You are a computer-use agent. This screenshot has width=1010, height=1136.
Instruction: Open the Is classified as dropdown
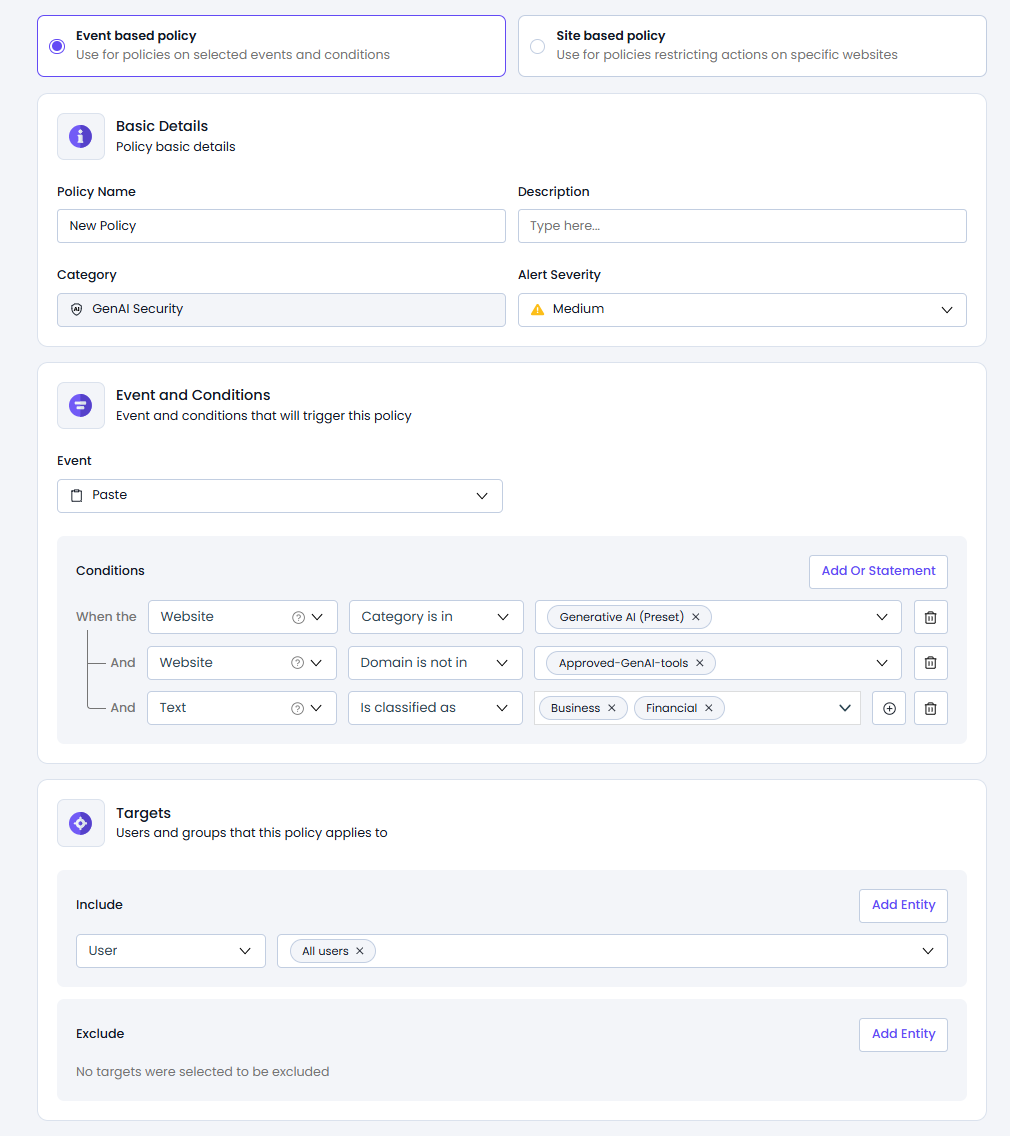[435, 709]
